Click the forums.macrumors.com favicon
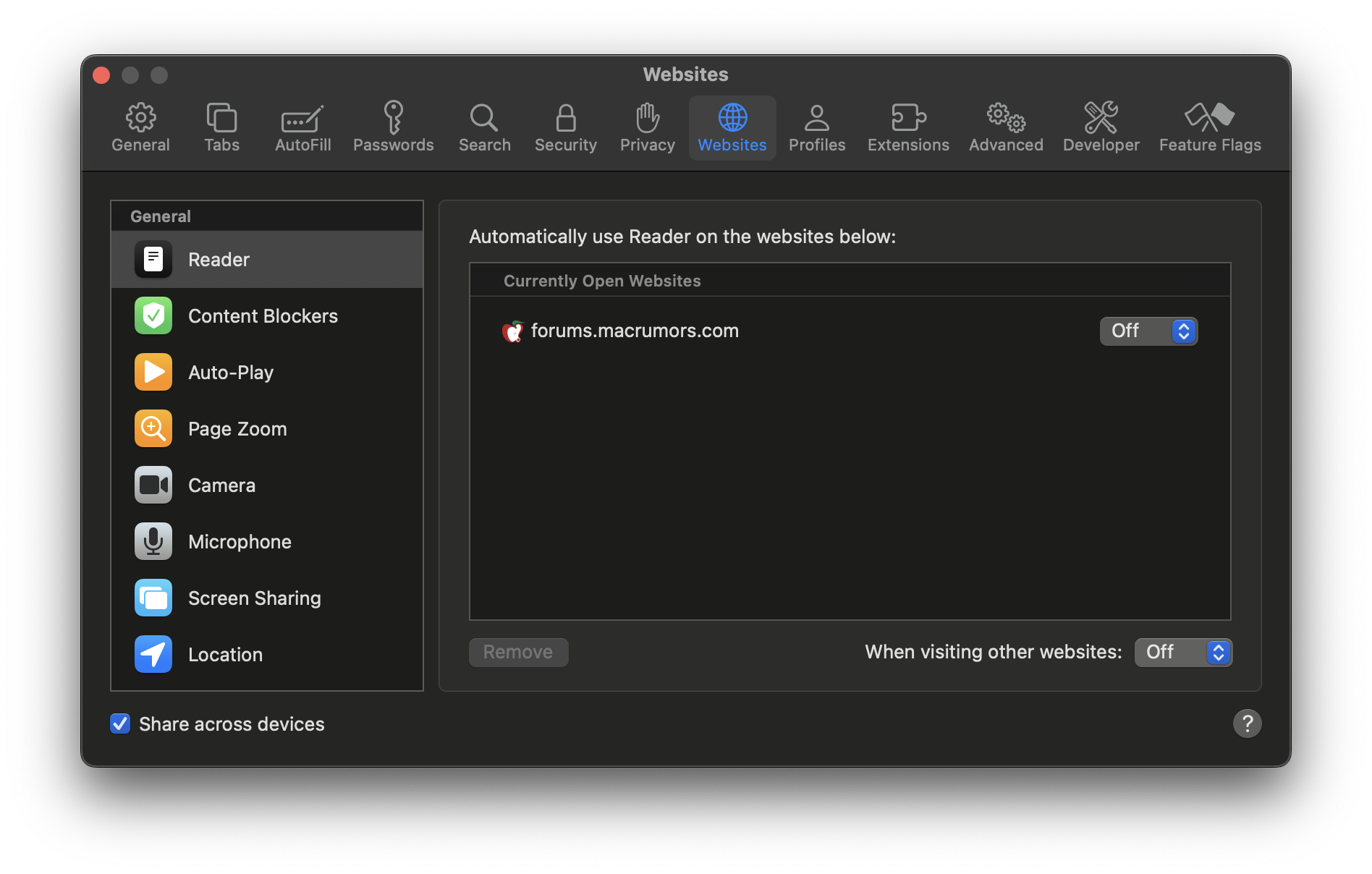1372x874 pixels. [513, 331]
